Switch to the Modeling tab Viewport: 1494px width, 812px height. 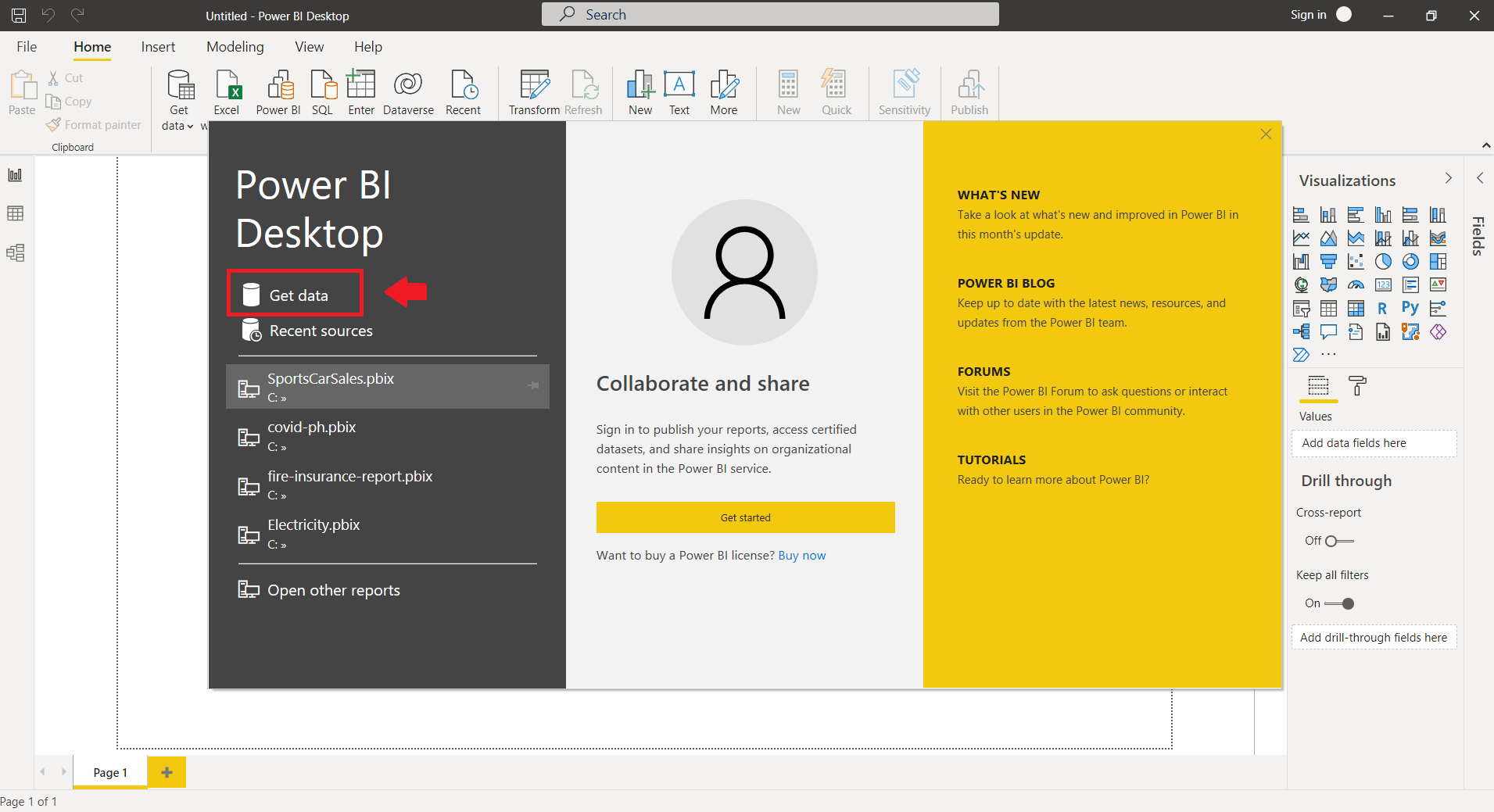(x=235, y=47)
